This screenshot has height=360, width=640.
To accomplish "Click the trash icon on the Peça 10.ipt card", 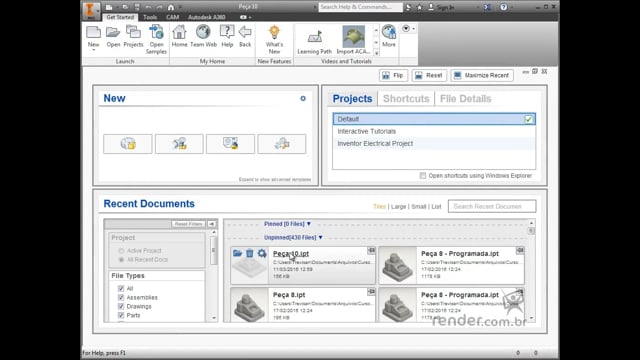I will pyautogui.click(x=249, y=253).
